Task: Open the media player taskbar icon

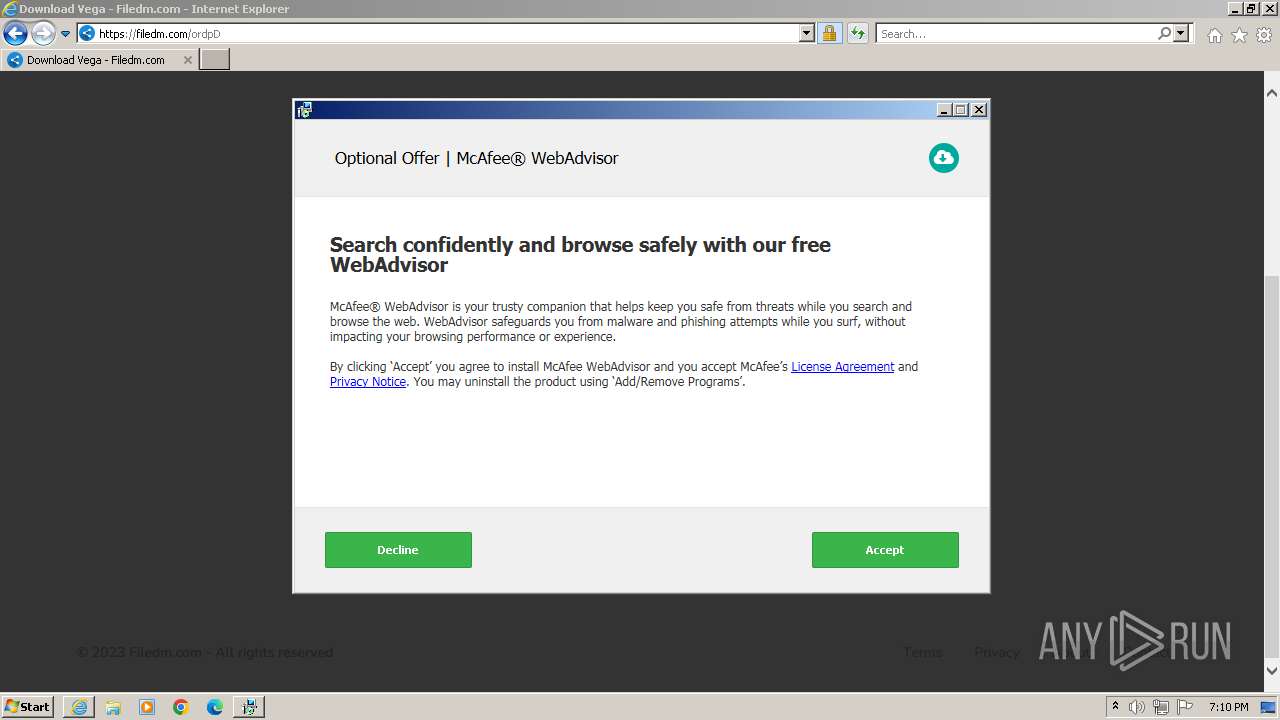Action: coord(147,707)
